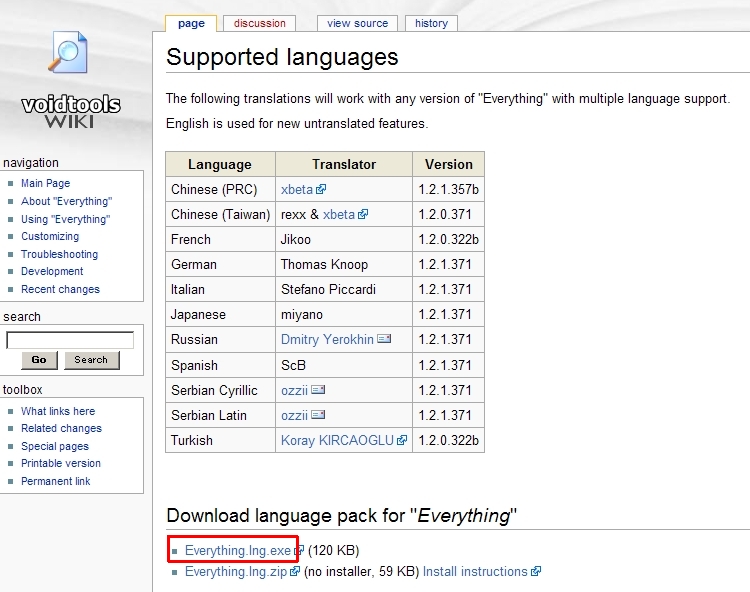Click the Spanish language cell
This screenshot has width=750, height=592.
click(221, 365)
